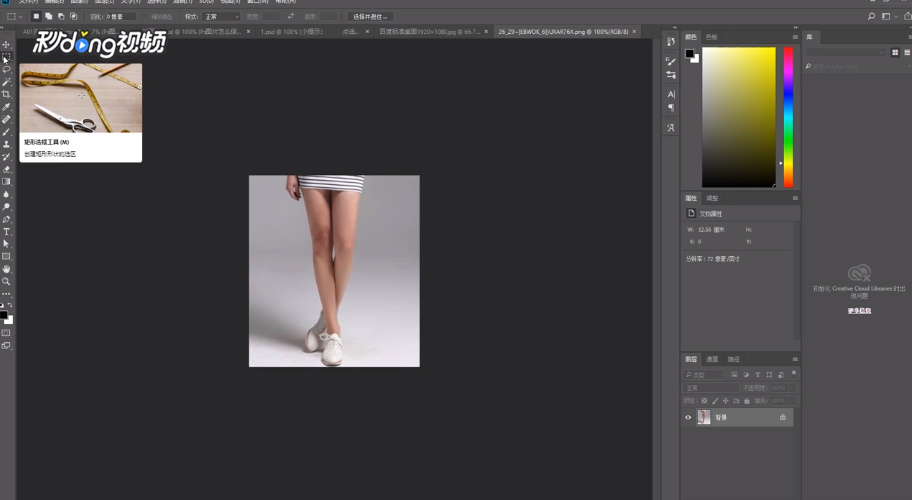912x500 pixels.
Task: Click the Background layer lock icon
Action: tap(782, 417)
